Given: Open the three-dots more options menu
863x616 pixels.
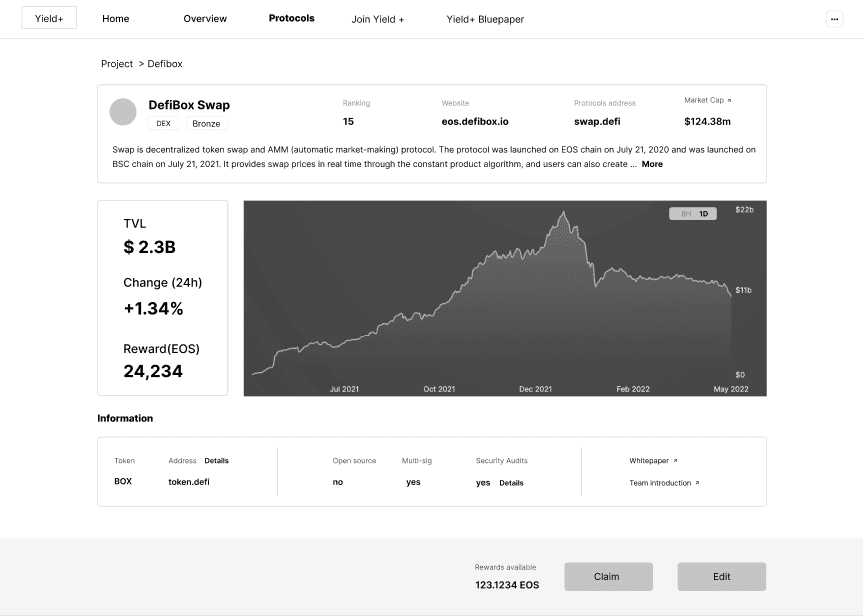Looking at the screenshot, I should (834, 19).
